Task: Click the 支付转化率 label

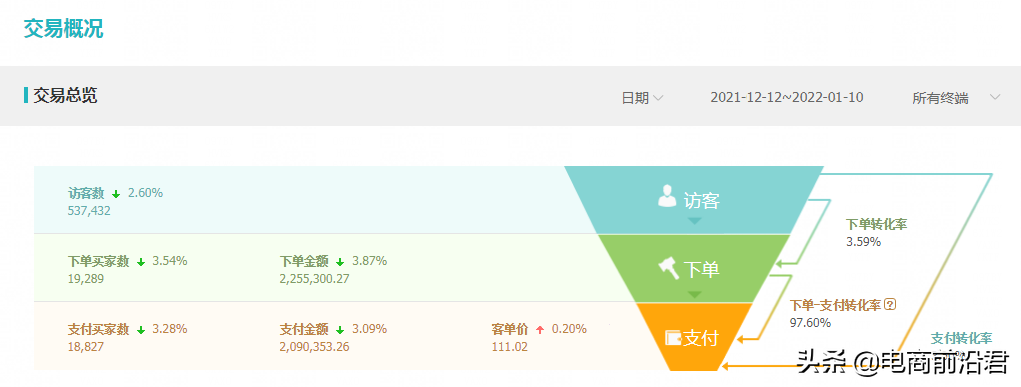Action: (961, 338)
